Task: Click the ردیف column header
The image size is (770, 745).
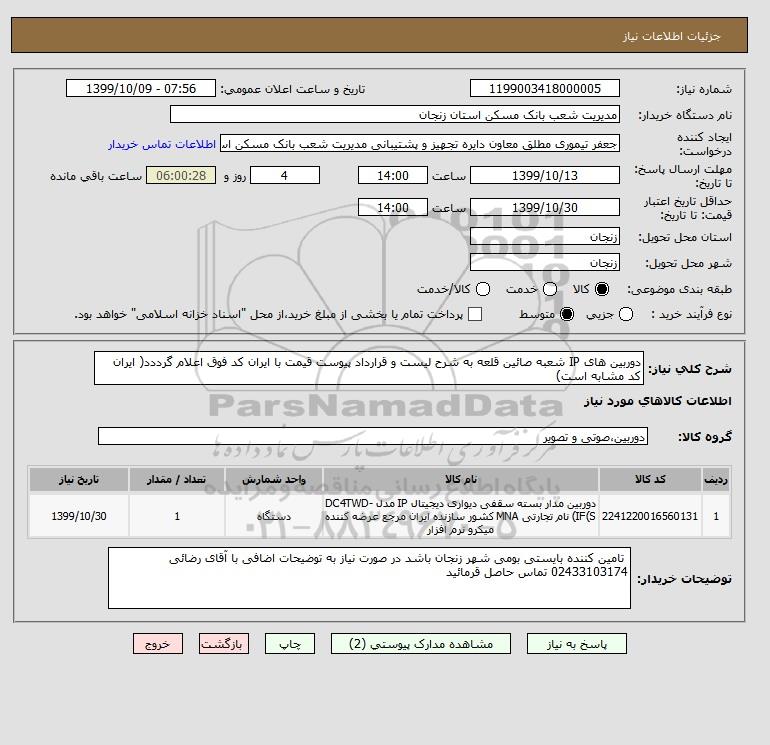Action: click(716, 479)
